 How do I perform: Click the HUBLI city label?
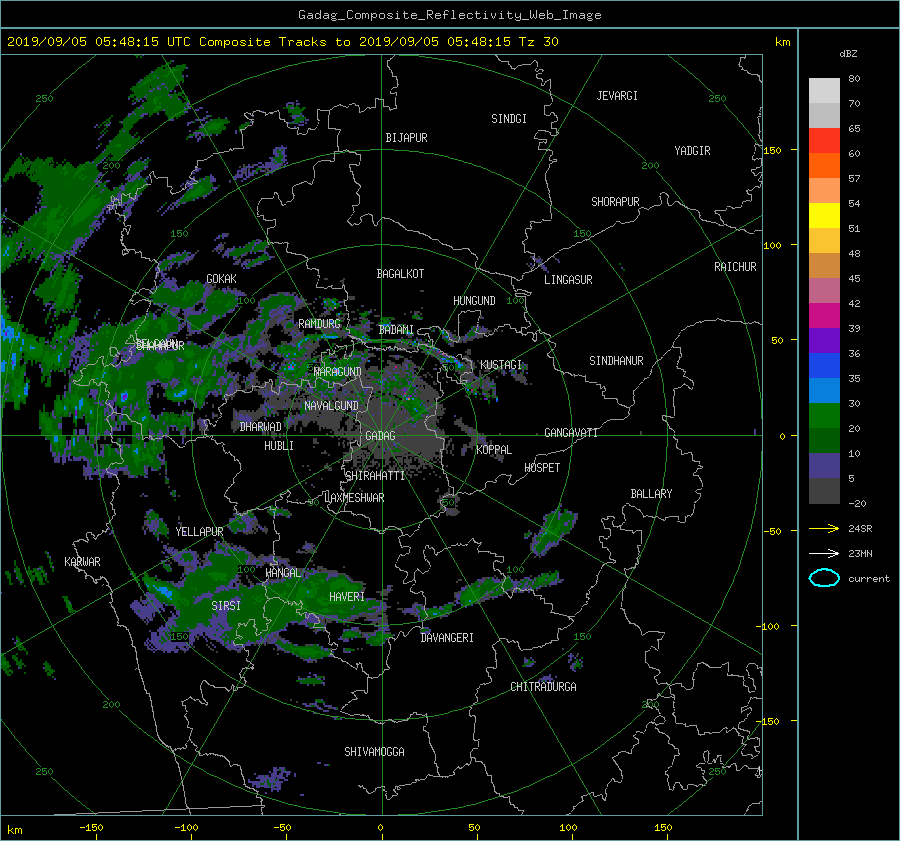279,446
